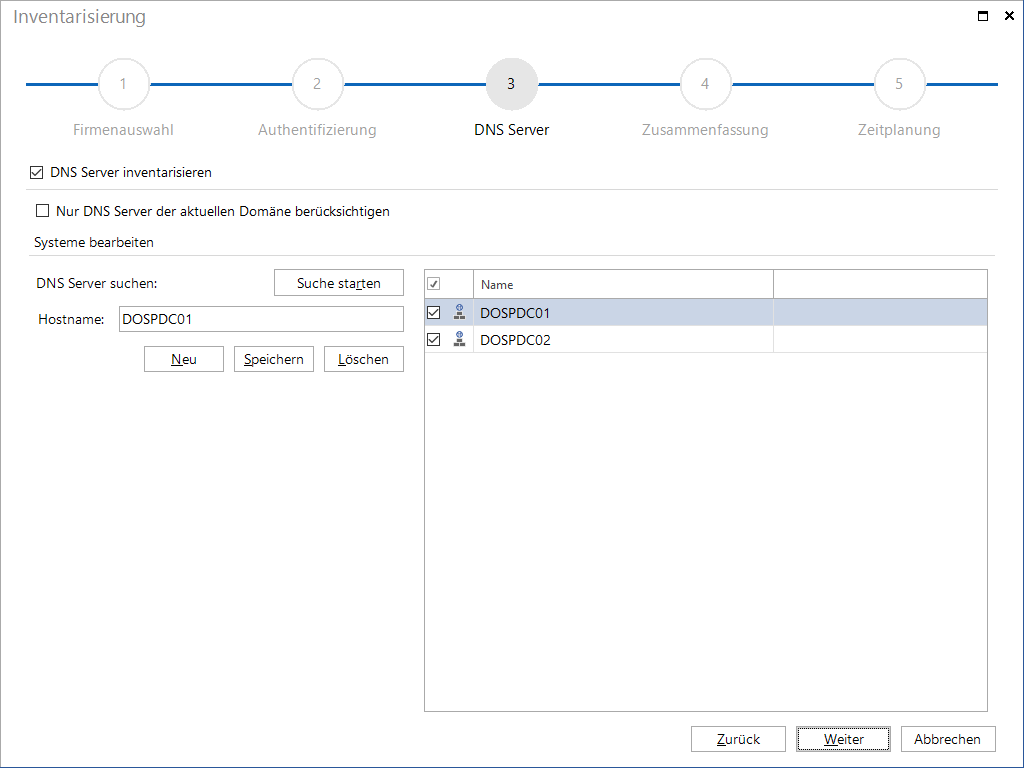This screenshot has width=1024, height=768.
Task: Go to step 1 Firmenauswahl
Action: tap(123, 84)
